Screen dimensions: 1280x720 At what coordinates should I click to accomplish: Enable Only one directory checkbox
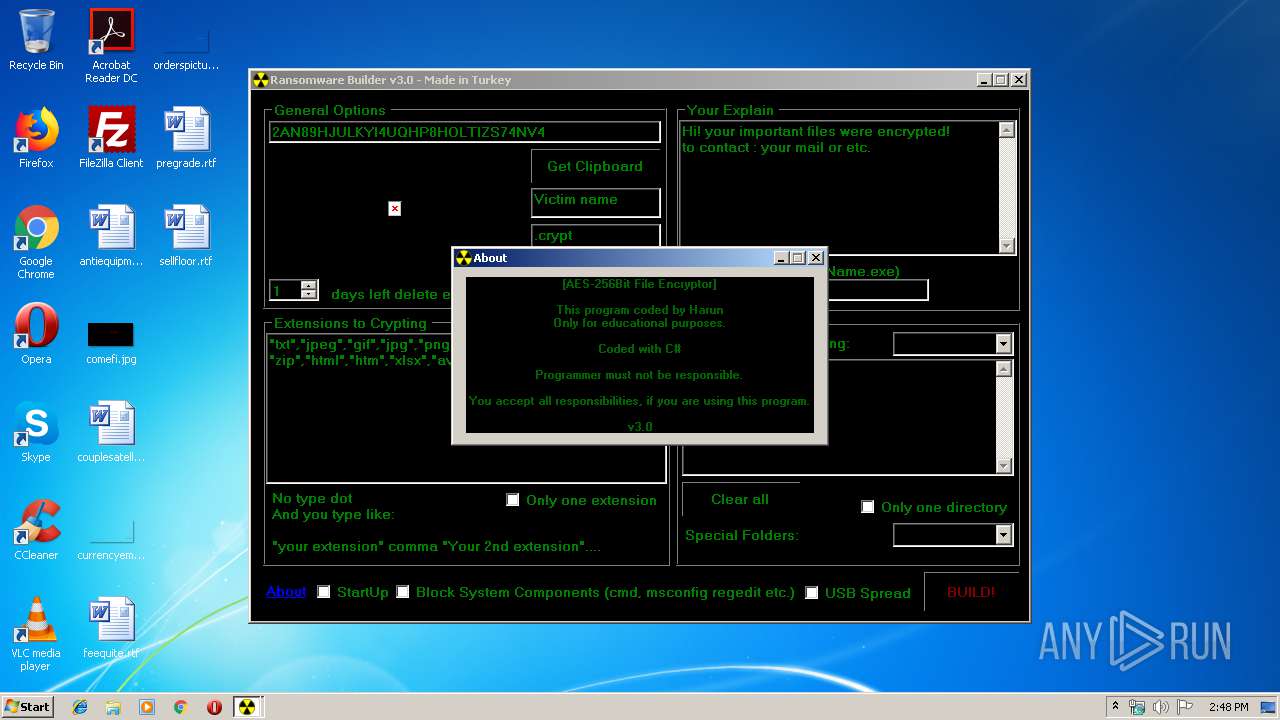pyautogui.click(x=868, y=507)
